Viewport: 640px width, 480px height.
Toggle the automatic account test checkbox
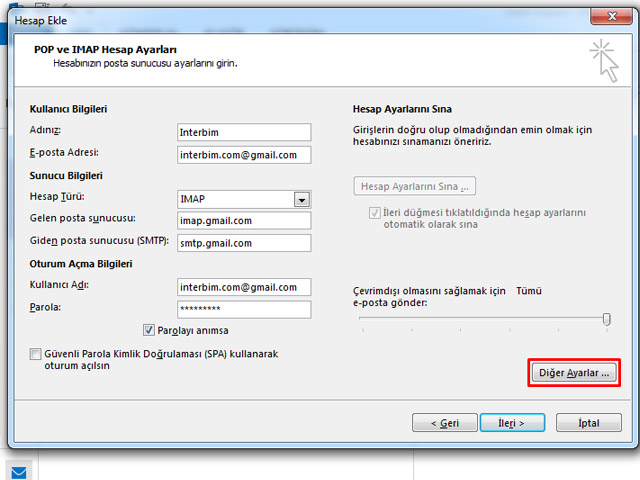tap(375, 213)
